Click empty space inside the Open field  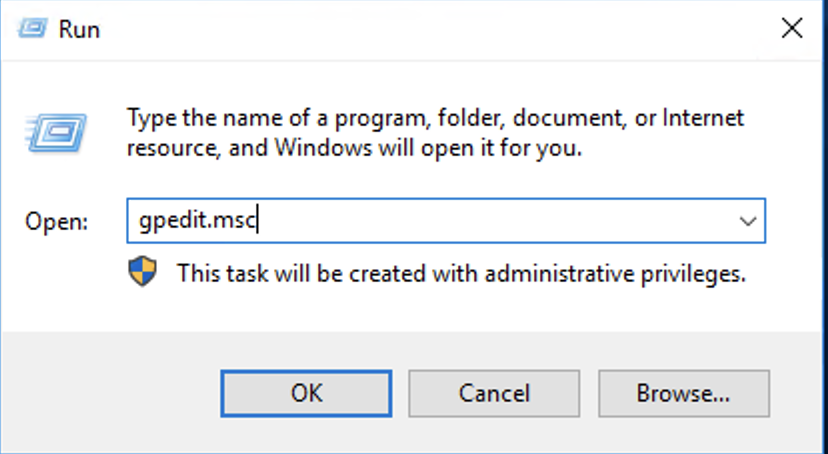click(500, 221)
